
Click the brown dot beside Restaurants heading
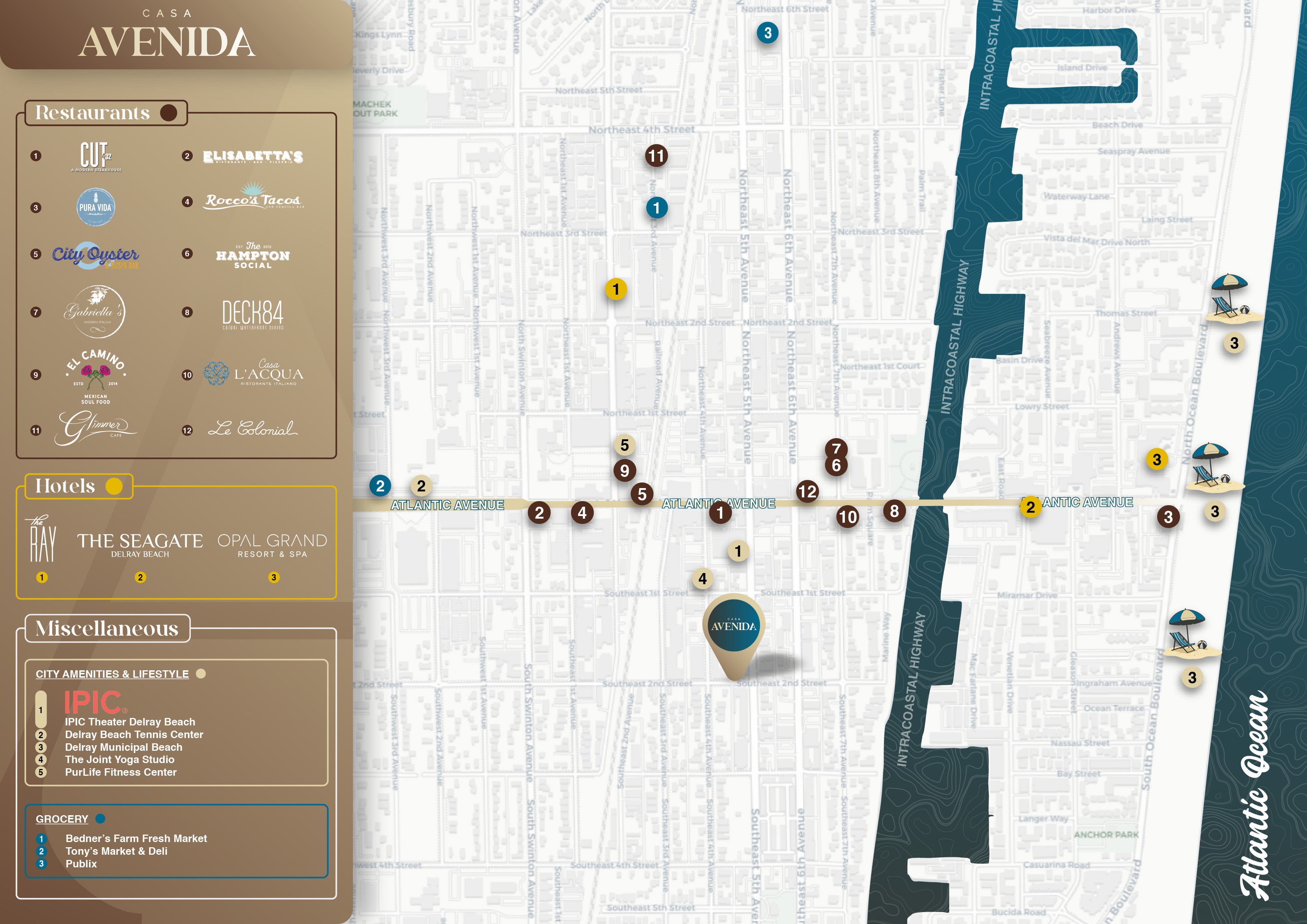168,113
